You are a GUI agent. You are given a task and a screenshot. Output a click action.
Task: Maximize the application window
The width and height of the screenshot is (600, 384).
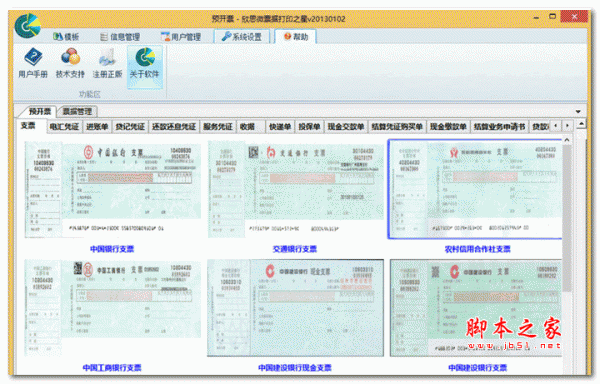[x=552, y=16]
